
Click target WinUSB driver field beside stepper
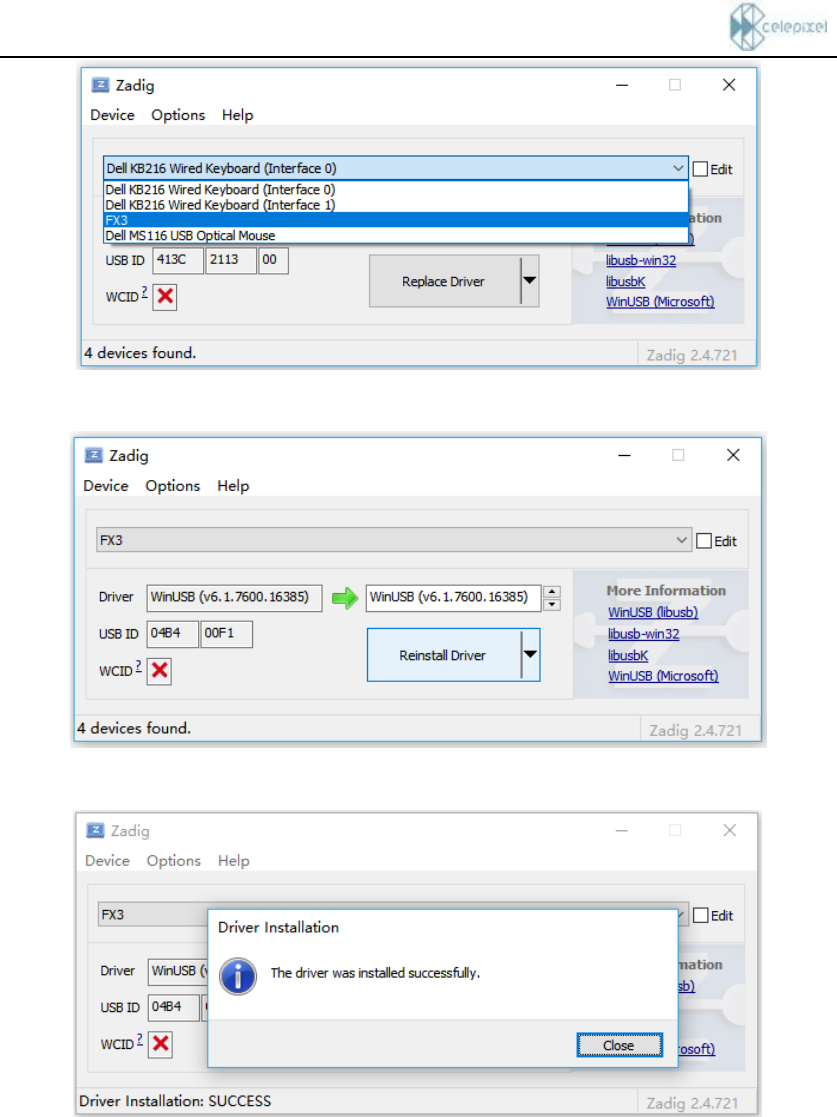453,598
